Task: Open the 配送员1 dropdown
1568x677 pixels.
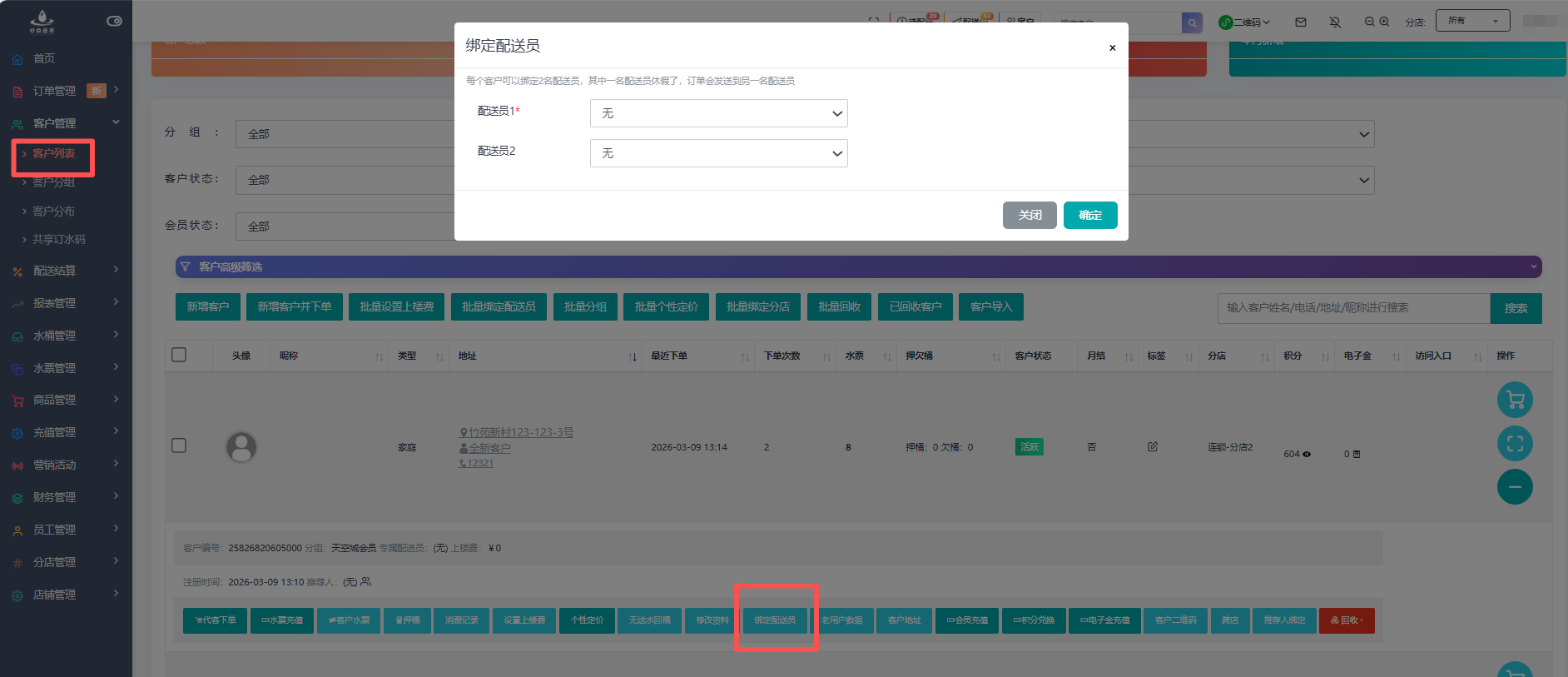Action: pyautogui.click(x=718, y=113)
